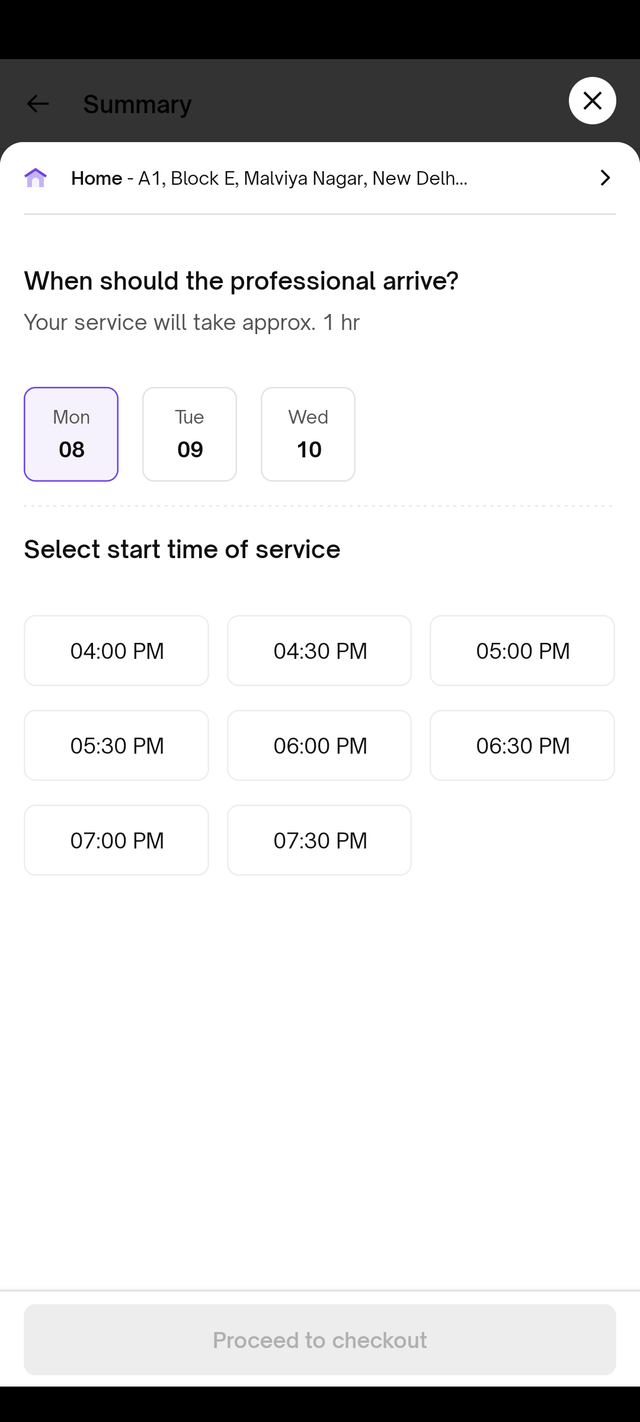The width and height of the screenshot is (640, 1422).
Task: Select 07:00 PM as start time
Action: (x=117, y=841)
